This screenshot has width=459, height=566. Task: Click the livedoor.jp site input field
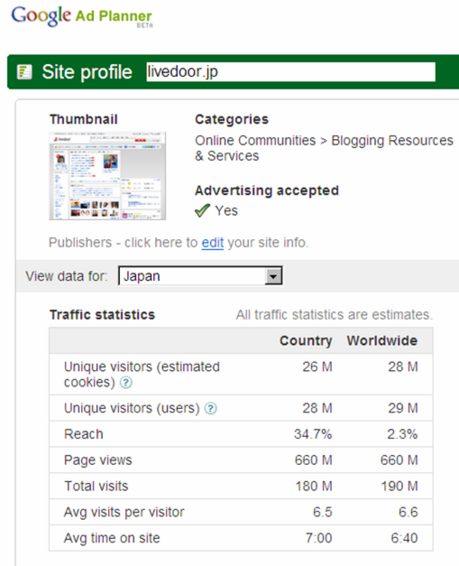pos(291,71)
